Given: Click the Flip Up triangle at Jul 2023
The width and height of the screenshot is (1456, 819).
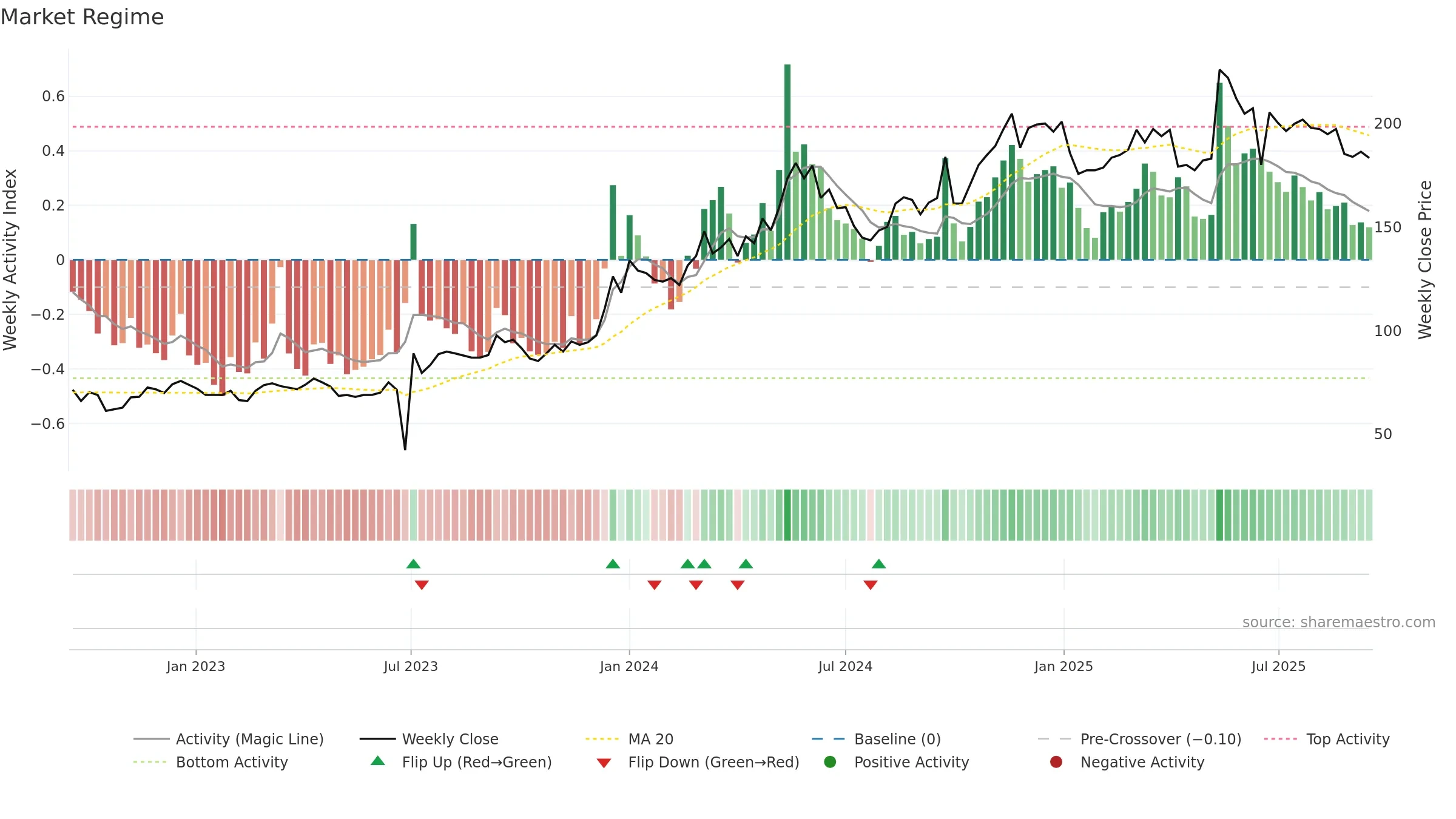Looking at the screenshot, I should coord(413,564).
